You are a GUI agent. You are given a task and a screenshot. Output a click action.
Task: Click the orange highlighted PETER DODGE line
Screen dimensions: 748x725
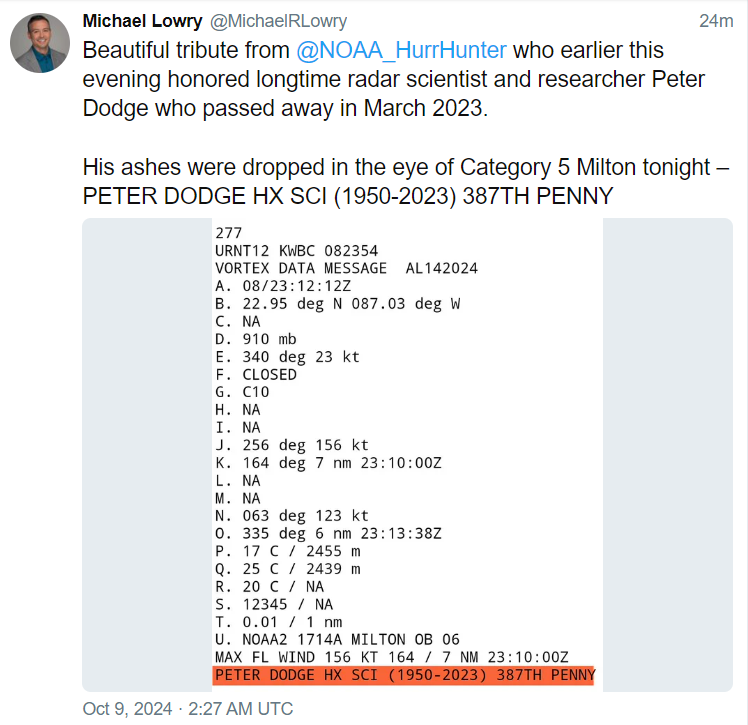(x=404, y=675)
